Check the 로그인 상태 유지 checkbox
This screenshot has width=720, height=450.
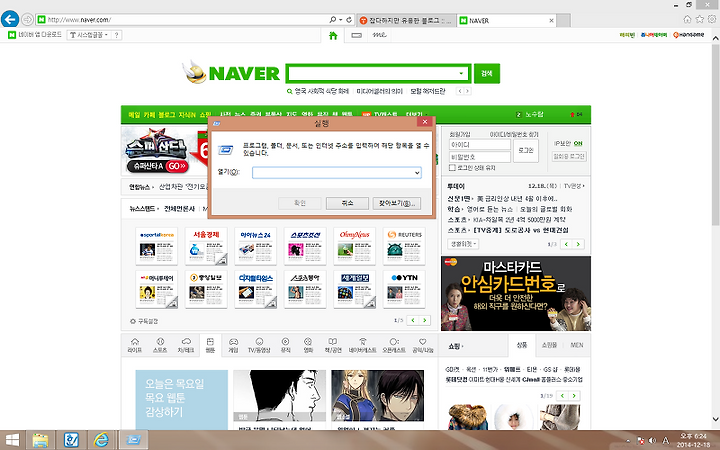point(452,168)
